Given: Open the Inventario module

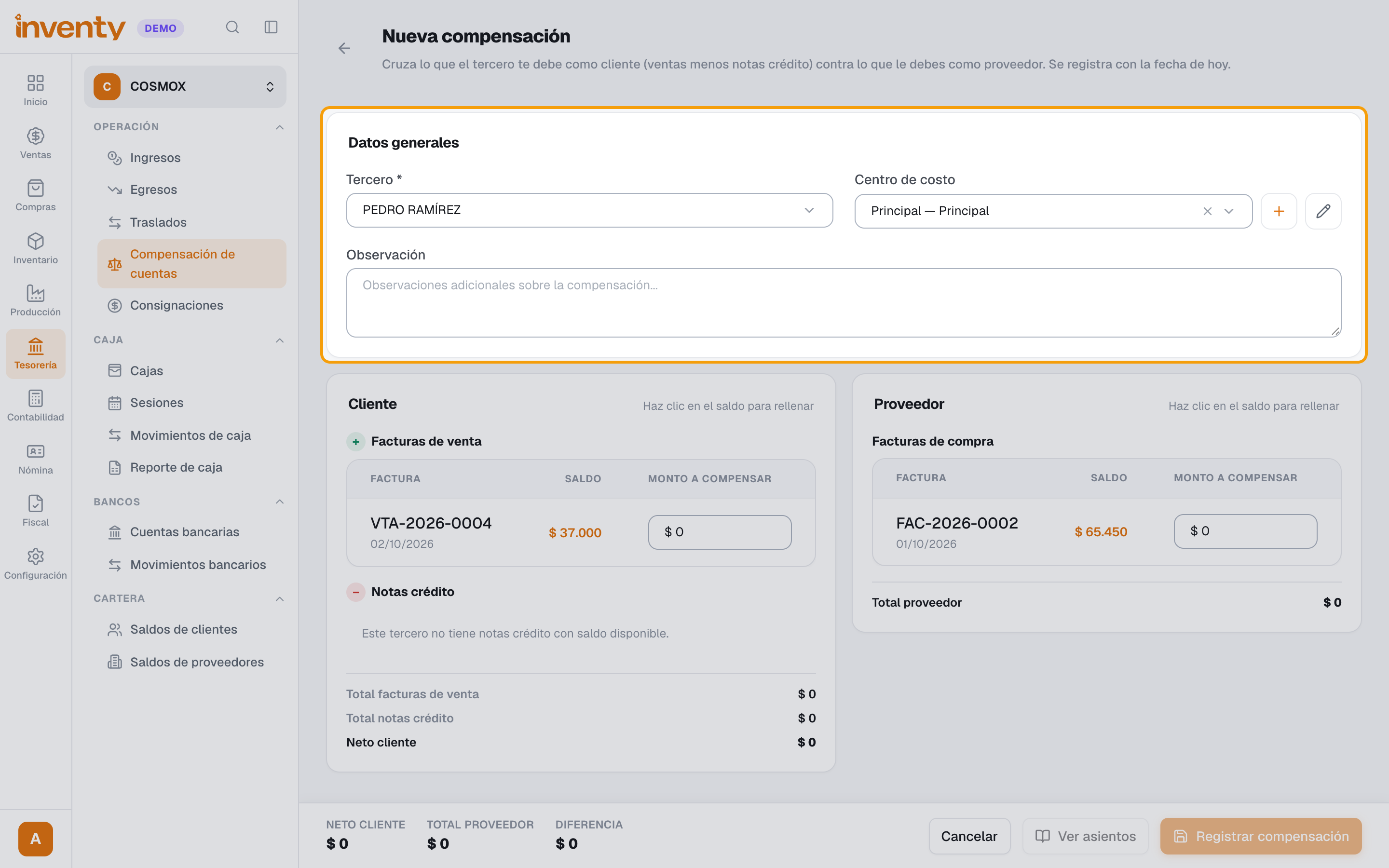Looking at the screenshot, I should coord(36,248).
